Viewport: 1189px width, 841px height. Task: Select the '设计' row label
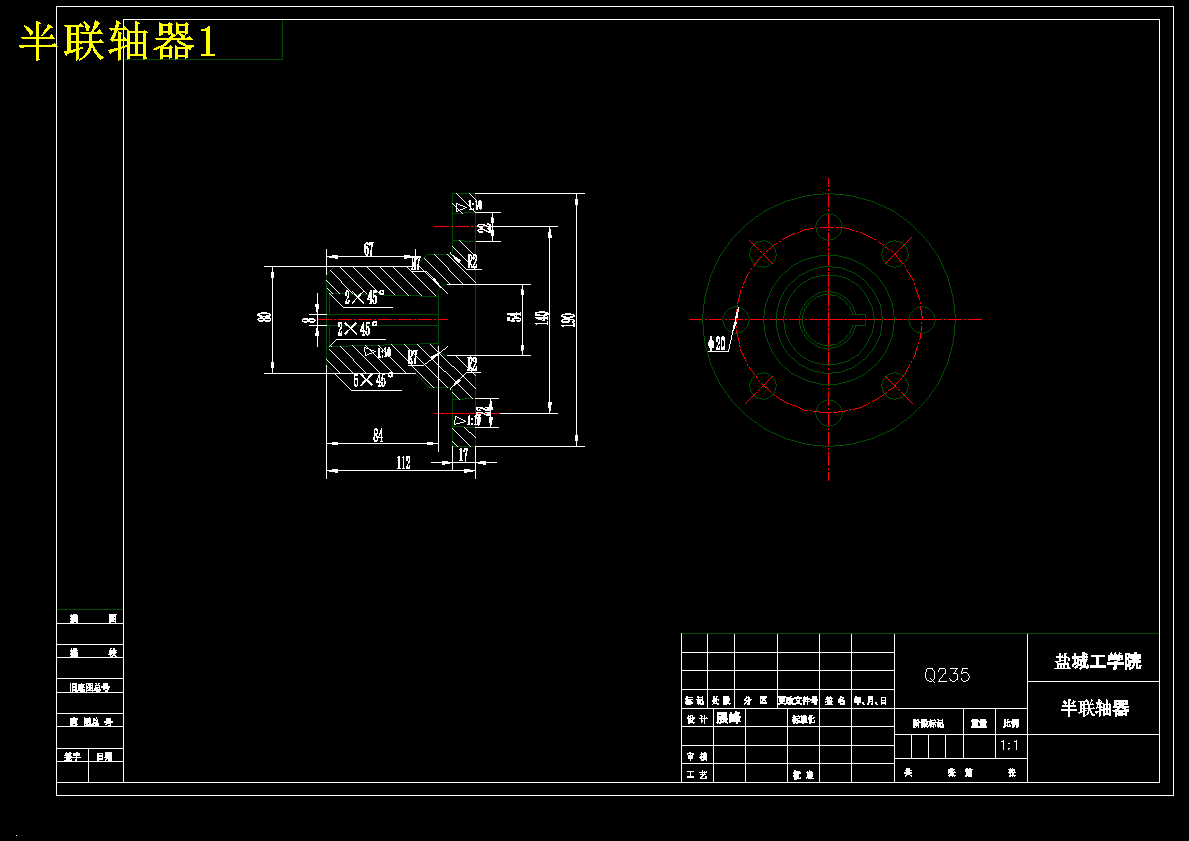696,719
